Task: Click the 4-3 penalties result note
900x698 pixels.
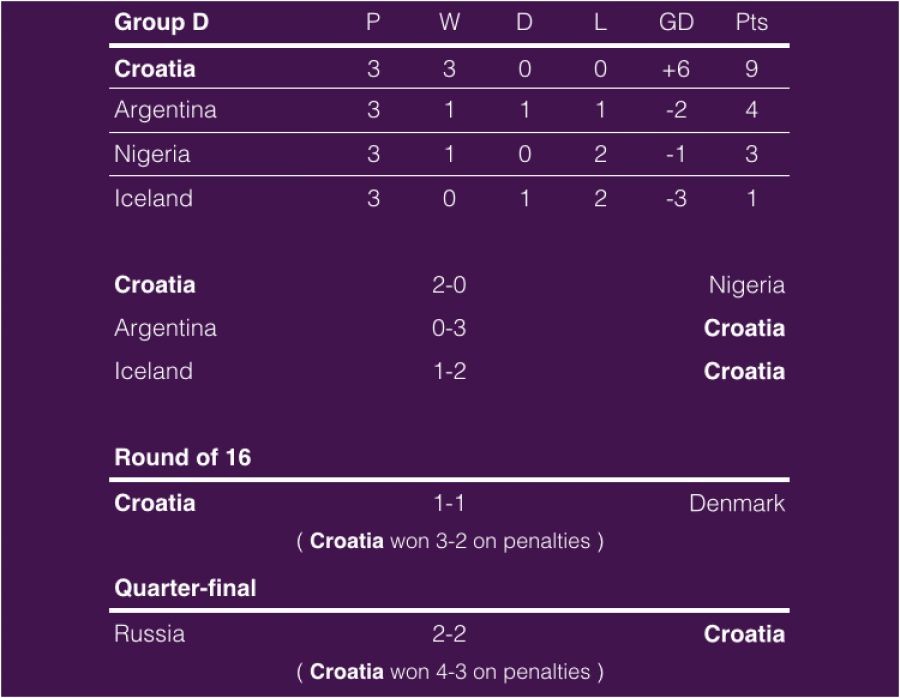Action: pos(450,671)
